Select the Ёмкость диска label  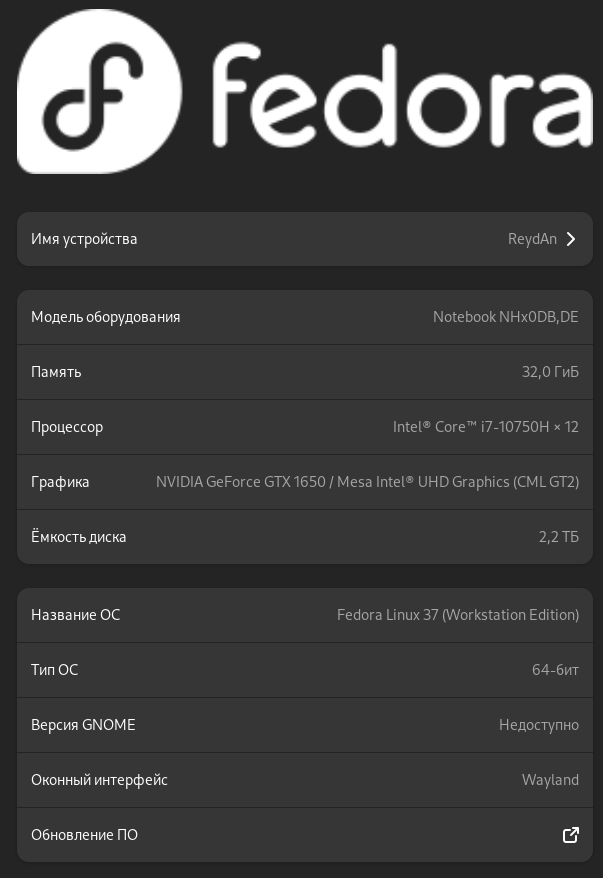coord(78,537)
